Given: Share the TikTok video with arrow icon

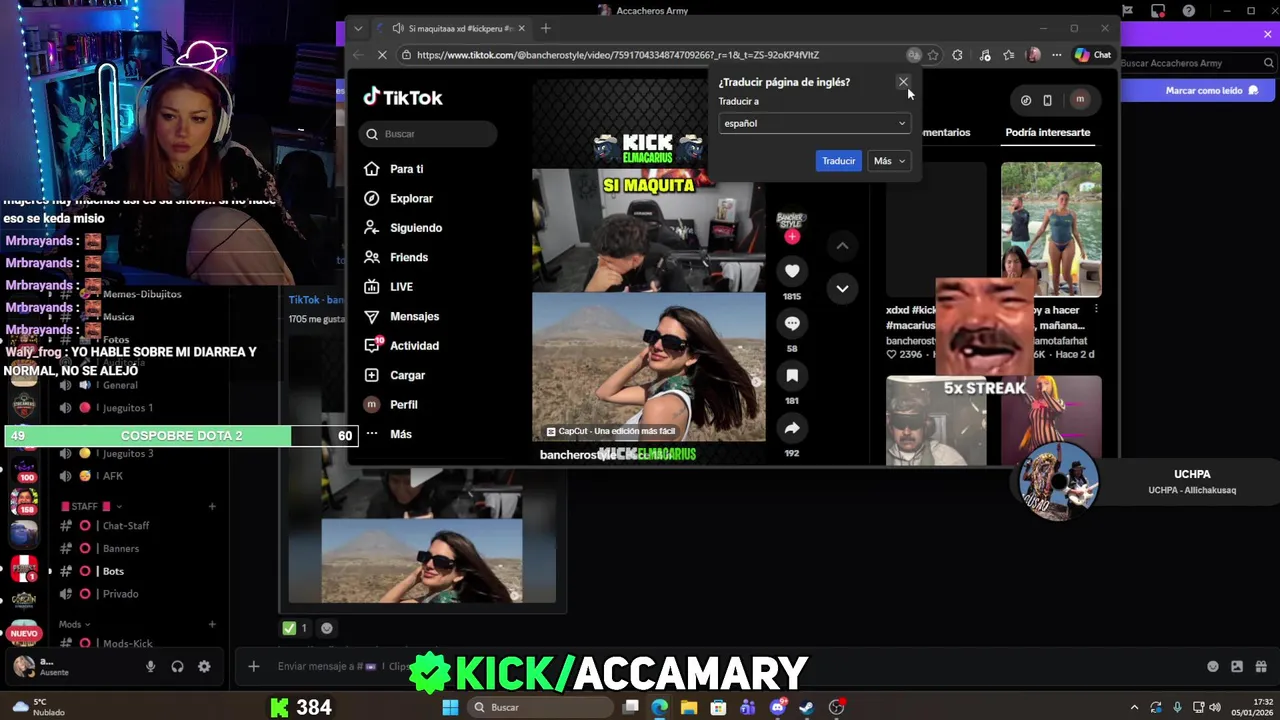Looking at the screenshot, I should (x=792, y=428).
